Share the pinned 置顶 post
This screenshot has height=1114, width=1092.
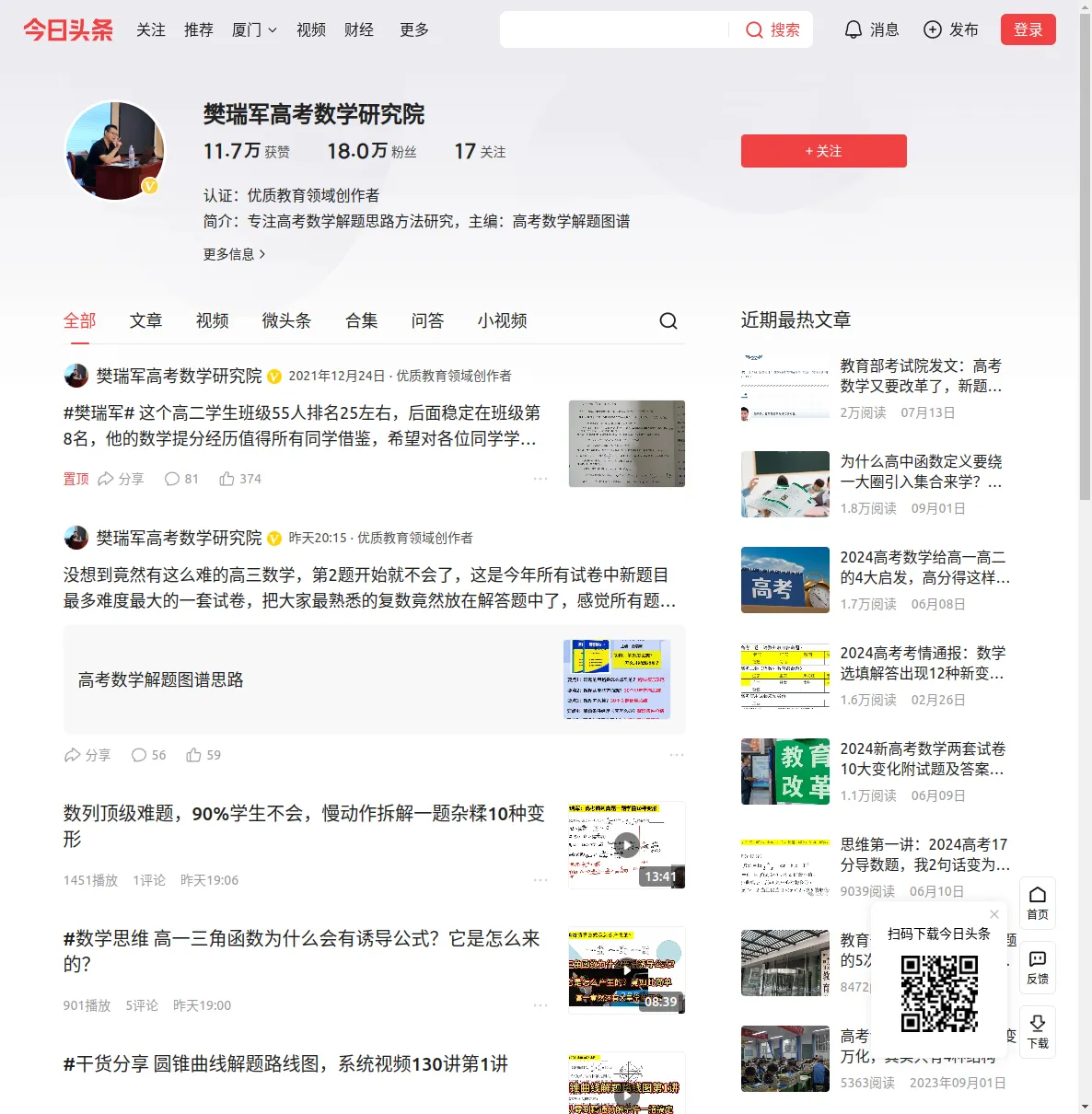tap(121, 479)
